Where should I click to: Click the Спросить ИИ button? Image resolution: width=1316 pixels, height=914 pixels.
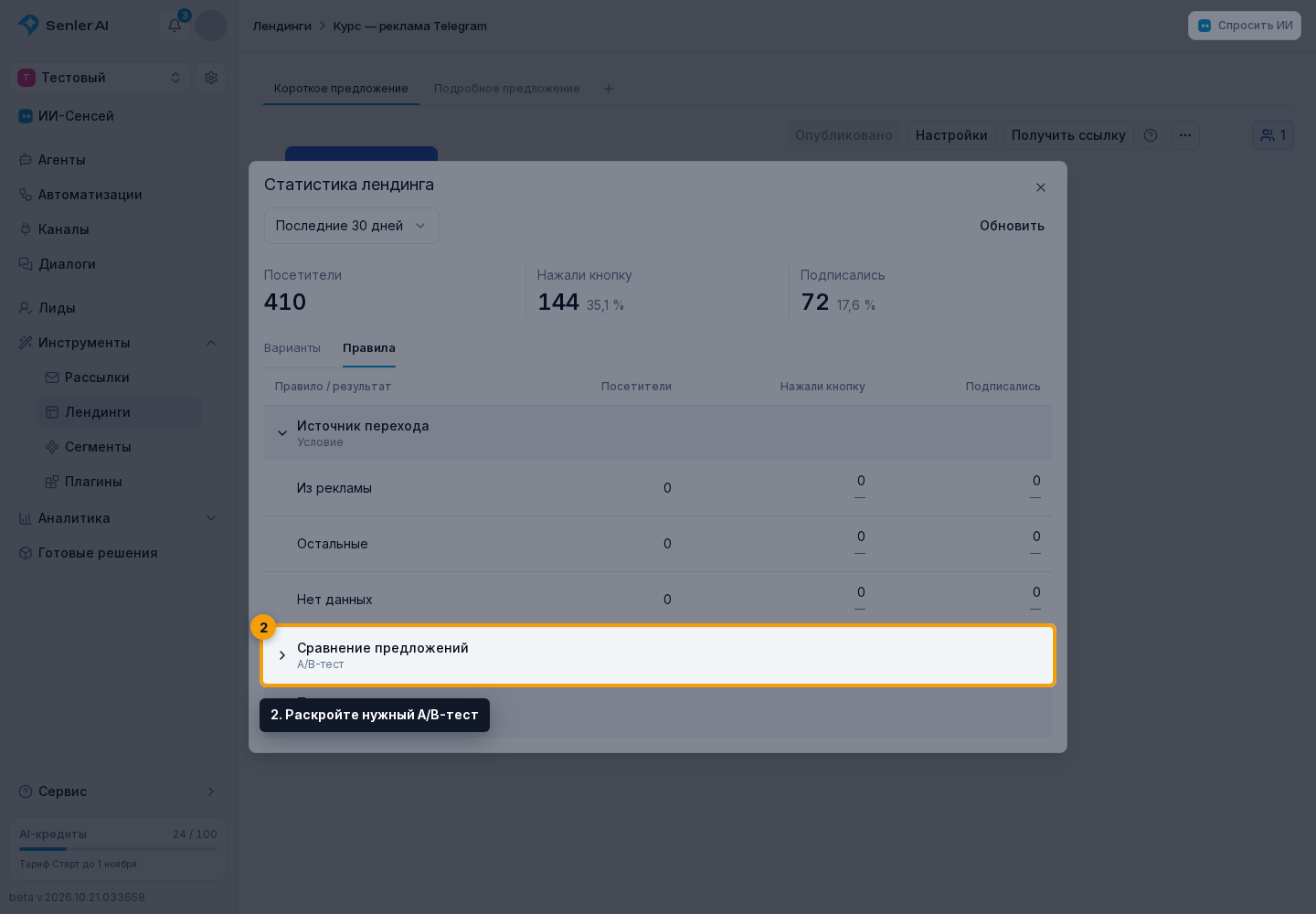coord(1245,26)
